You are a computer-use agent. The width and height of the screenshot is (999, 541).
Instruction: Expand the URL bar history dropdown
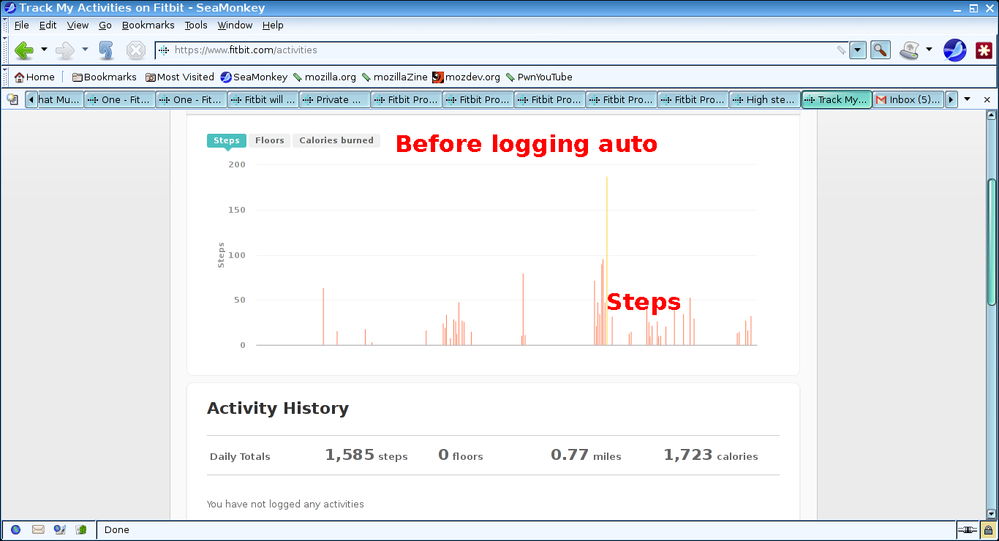point(858,50)
